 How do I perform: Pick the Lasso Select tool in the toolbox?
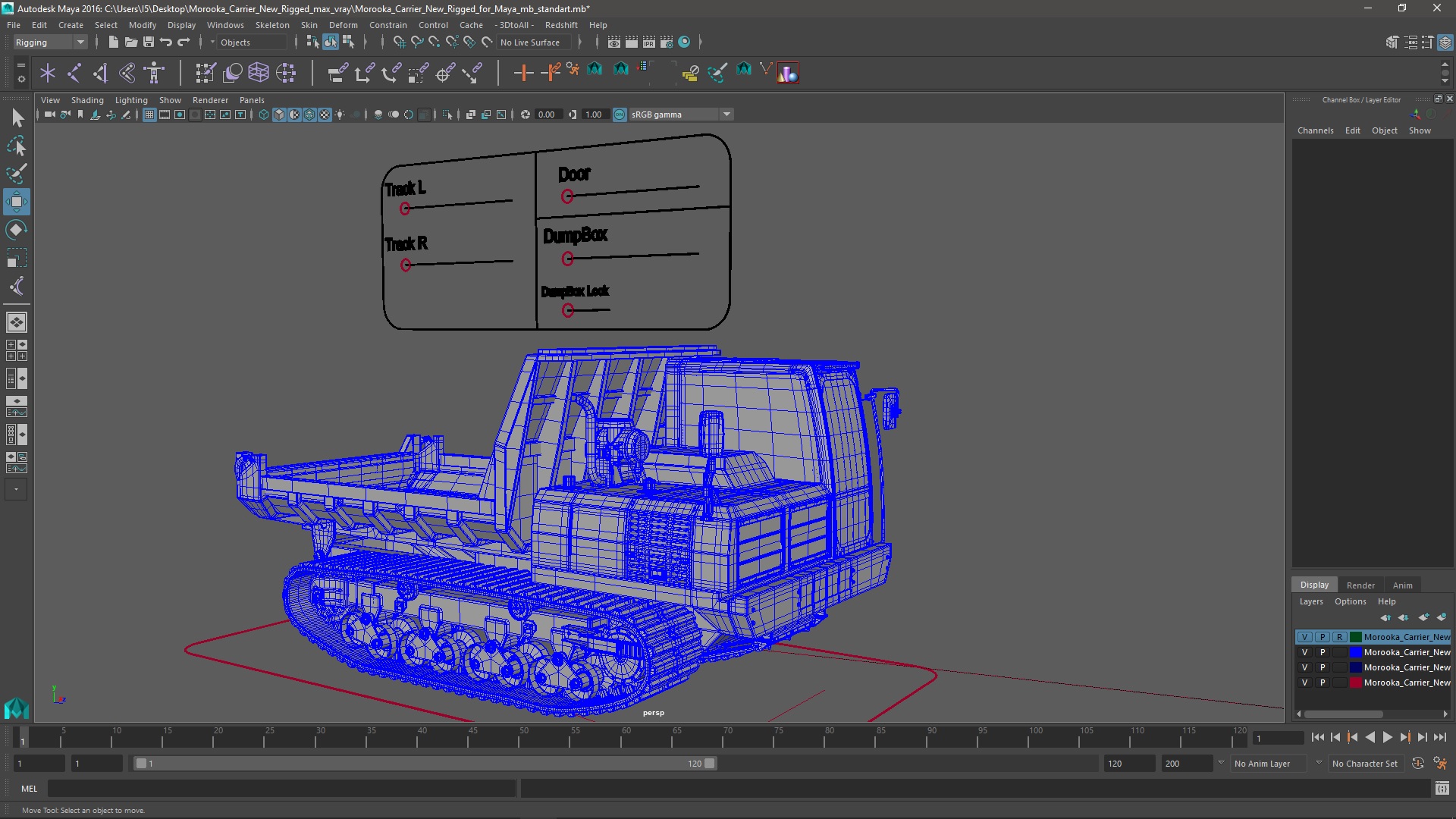(17, 146)
